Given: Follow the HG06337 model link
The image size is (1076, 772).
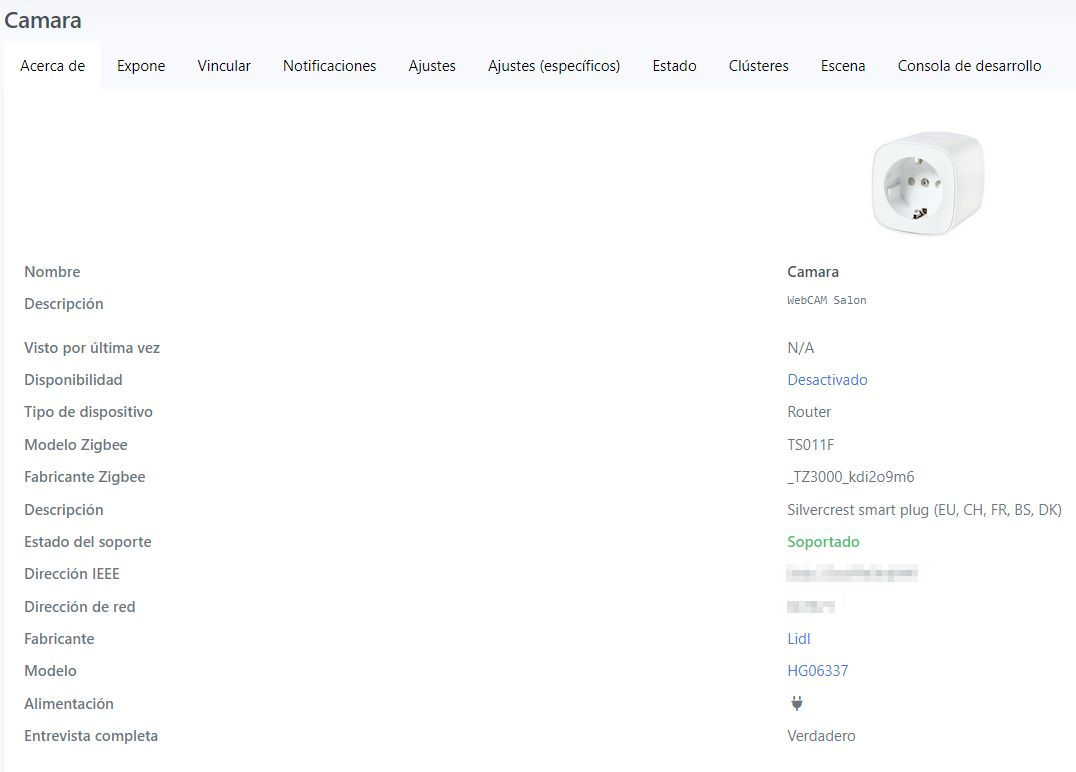Looking at the screenshot, I should point(817,671).
